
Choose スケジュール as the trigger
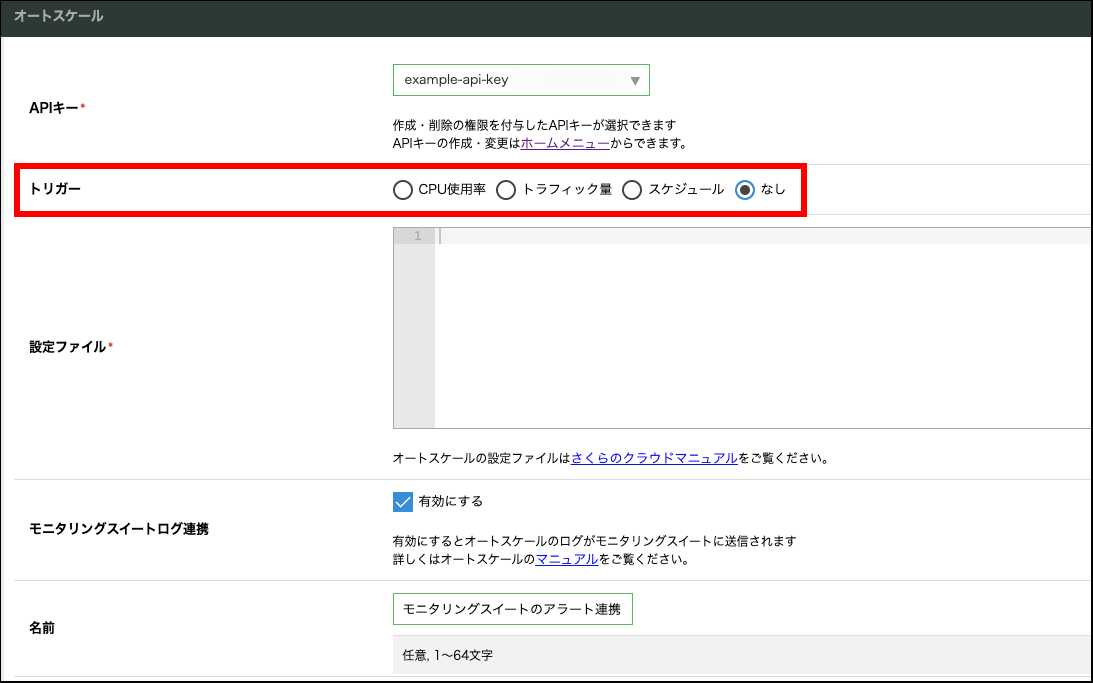pyautogui.click(x=632, y=190)
